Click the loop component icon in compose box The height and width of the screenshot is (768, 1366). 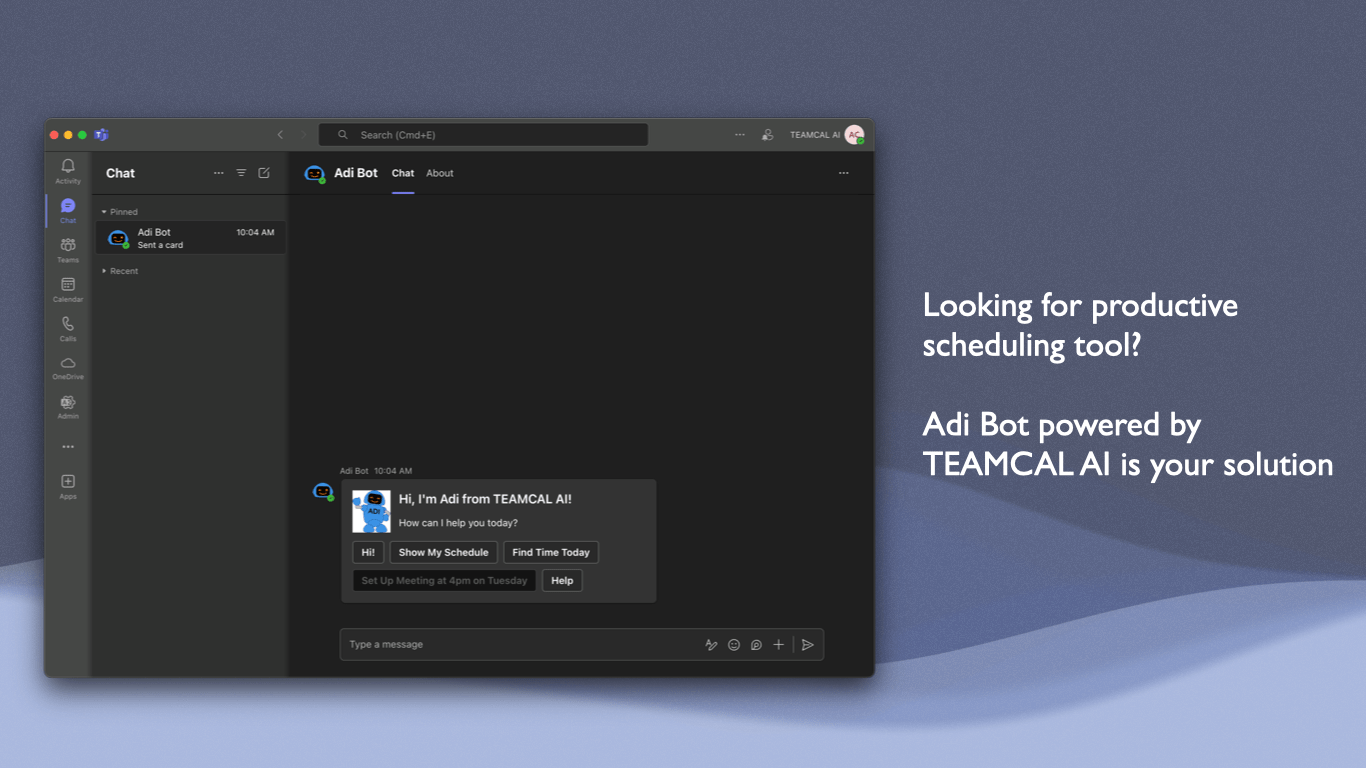pos(756,645)
